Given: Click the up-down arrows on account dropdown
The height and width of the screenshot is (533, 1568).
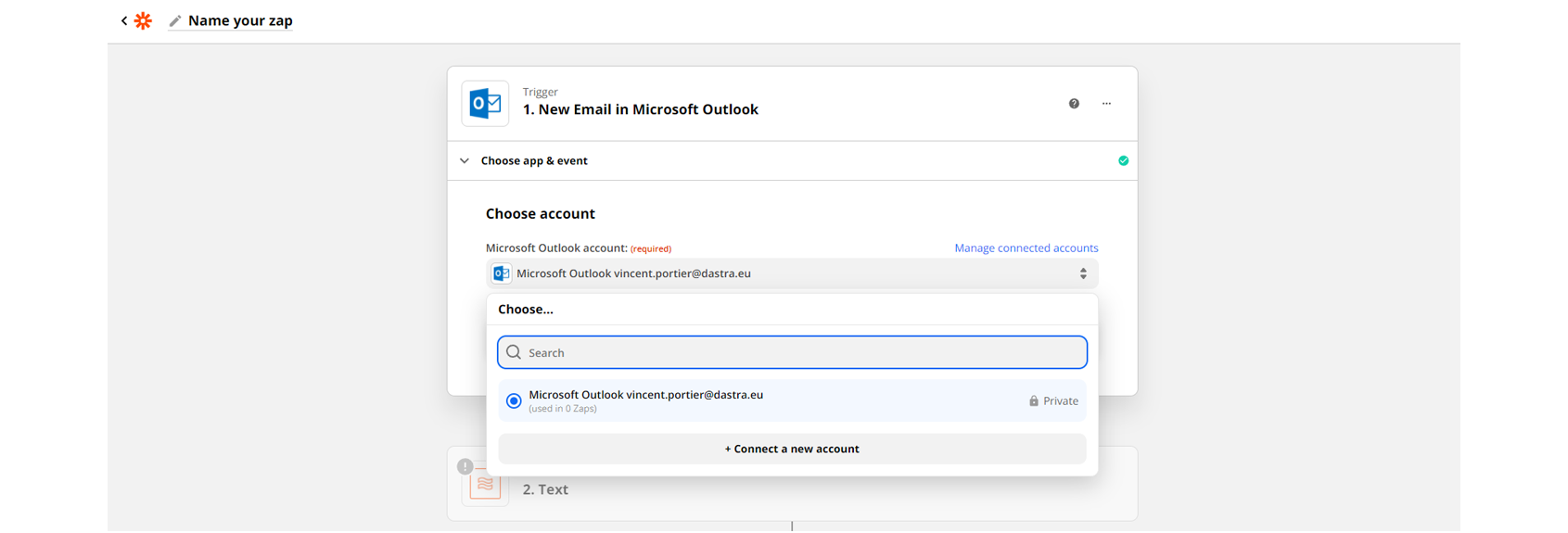Looking at the screenshot, I should point(1083,273).
